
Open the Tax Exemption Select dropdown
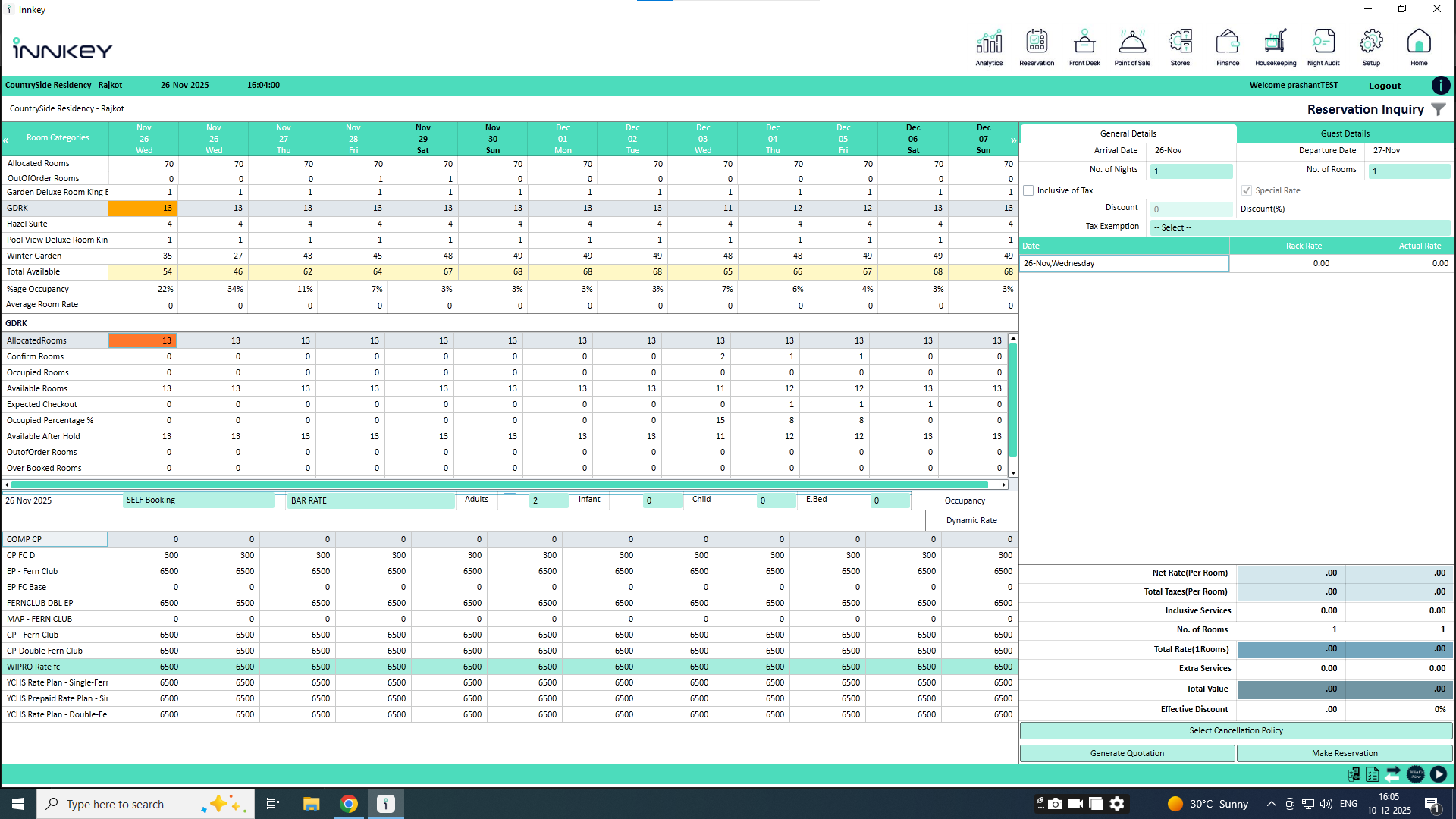(x=1301, y=227)
